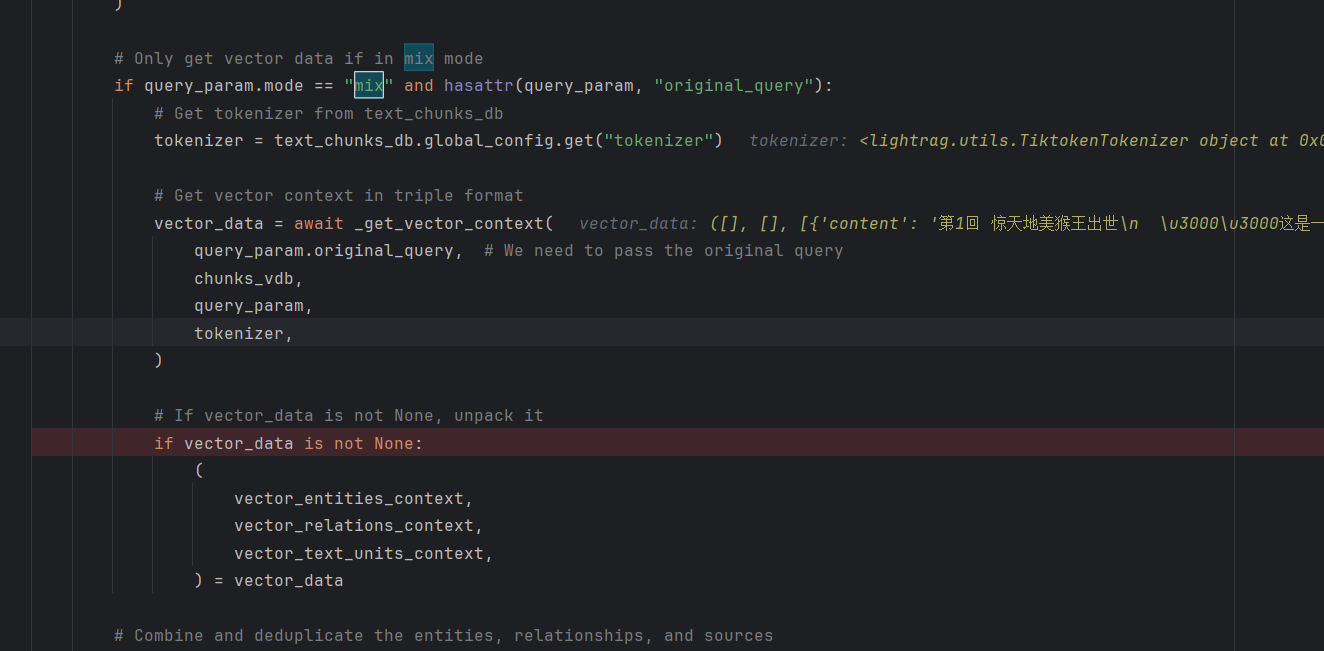Click the _get_vector_context function name
Image resolution: width=1324 pixels, height=651 pixels.
pos(448,223)
